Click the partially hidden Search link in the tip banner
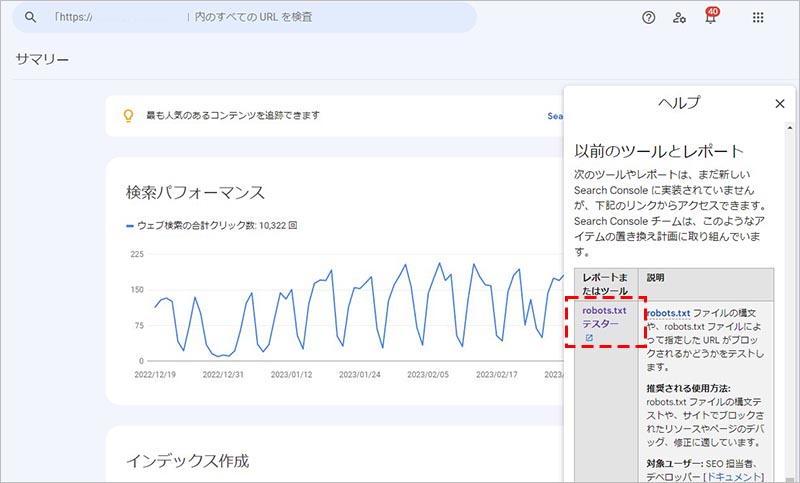This screenshot has width=800, height=483. click(x=554, y=115)
